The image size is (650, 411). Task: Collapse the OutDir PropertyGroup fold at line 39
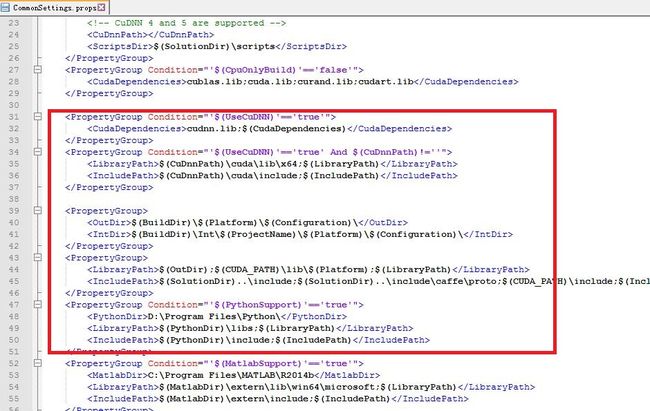point(38,211)
